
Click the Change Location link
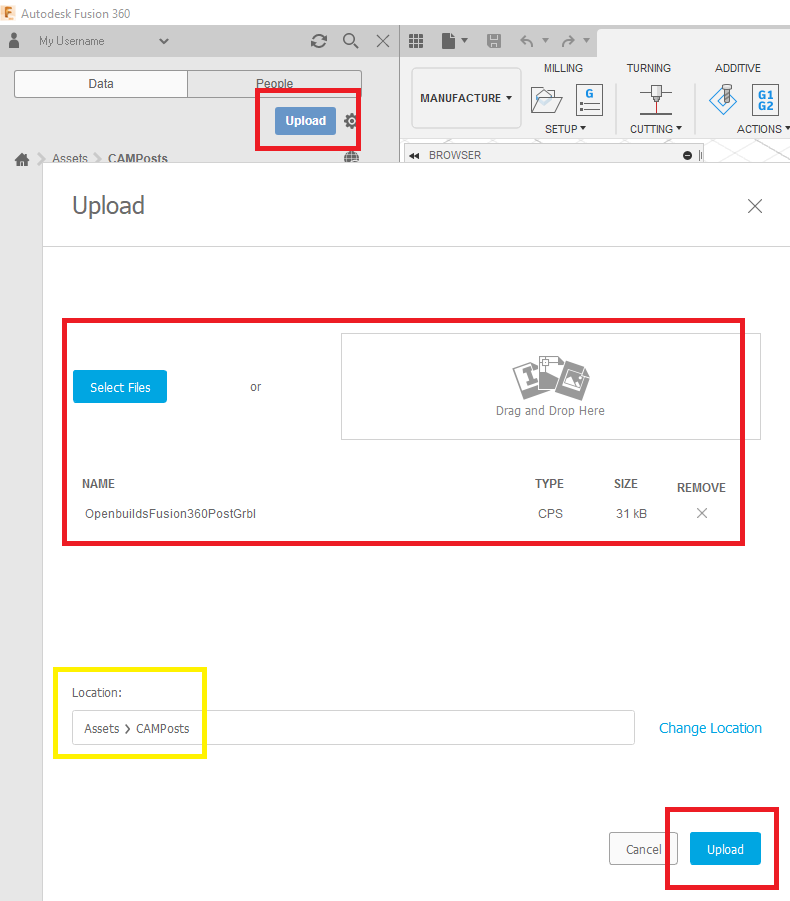coord(710,728)
